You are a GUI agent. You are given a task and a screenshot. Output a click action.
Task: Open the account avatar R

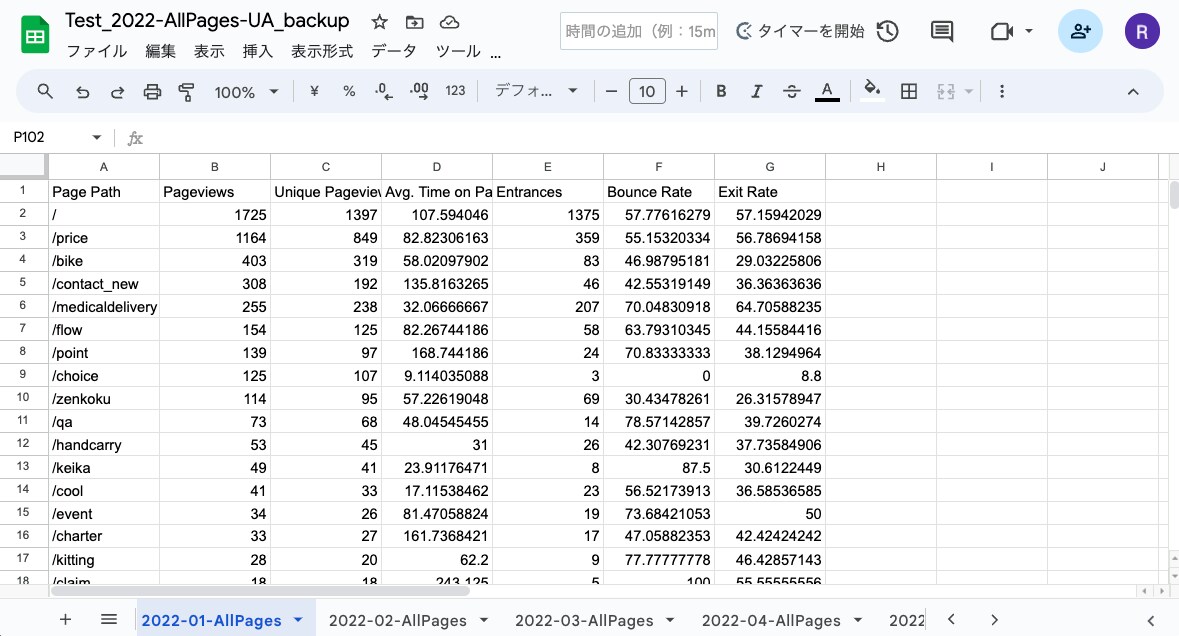(x=1141, y=31)
